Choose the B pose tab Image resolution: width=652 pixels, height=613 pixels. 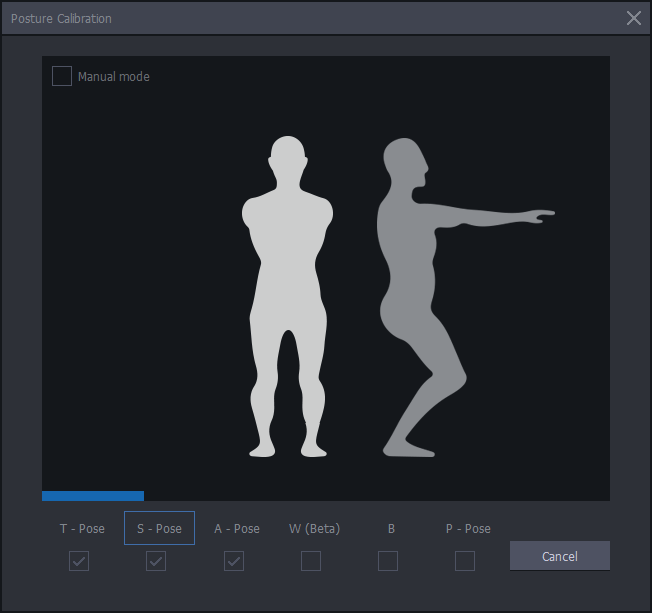coord(391,529)
